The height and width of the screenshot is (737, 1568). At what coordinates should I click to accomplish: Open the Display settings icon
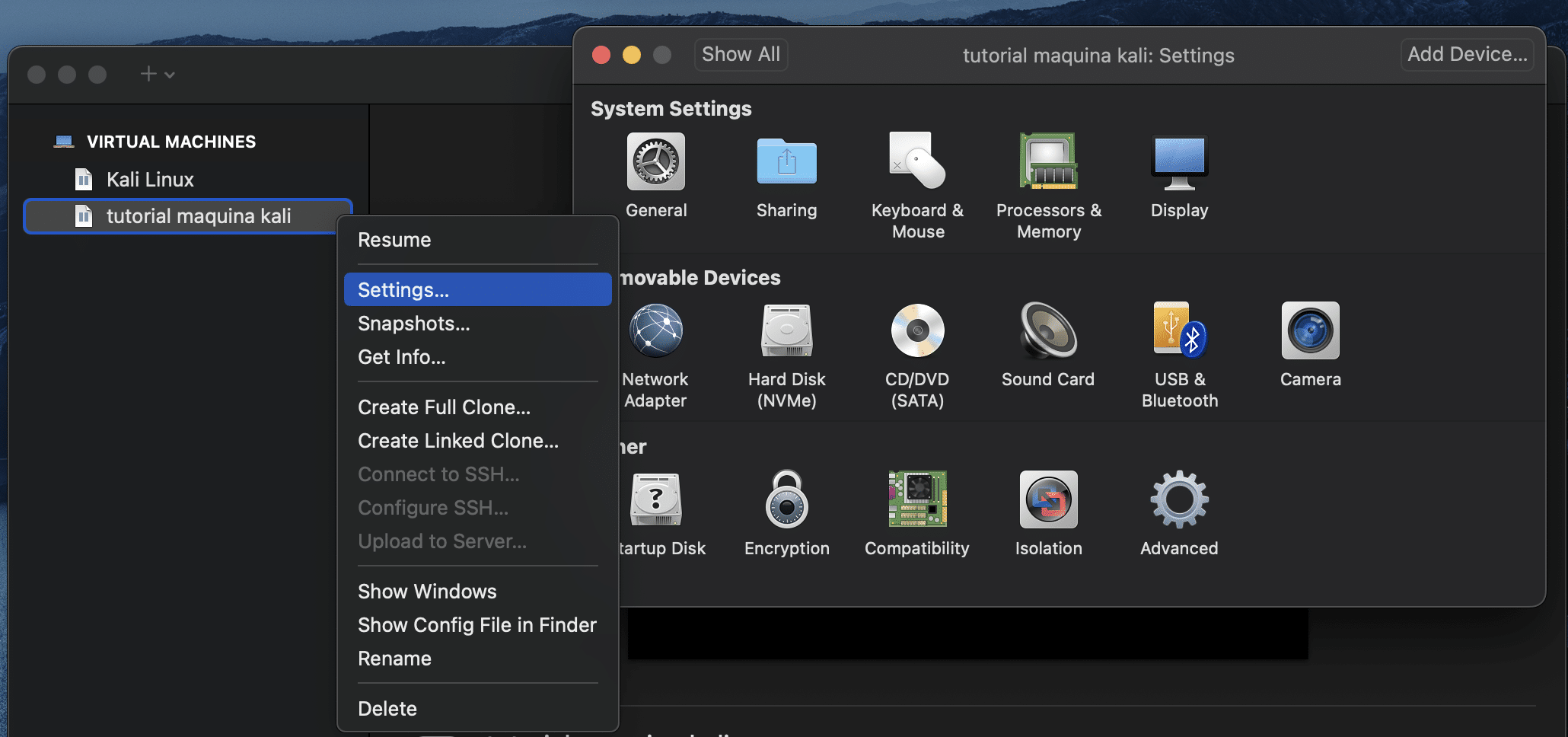click(x=1179, y=162)
